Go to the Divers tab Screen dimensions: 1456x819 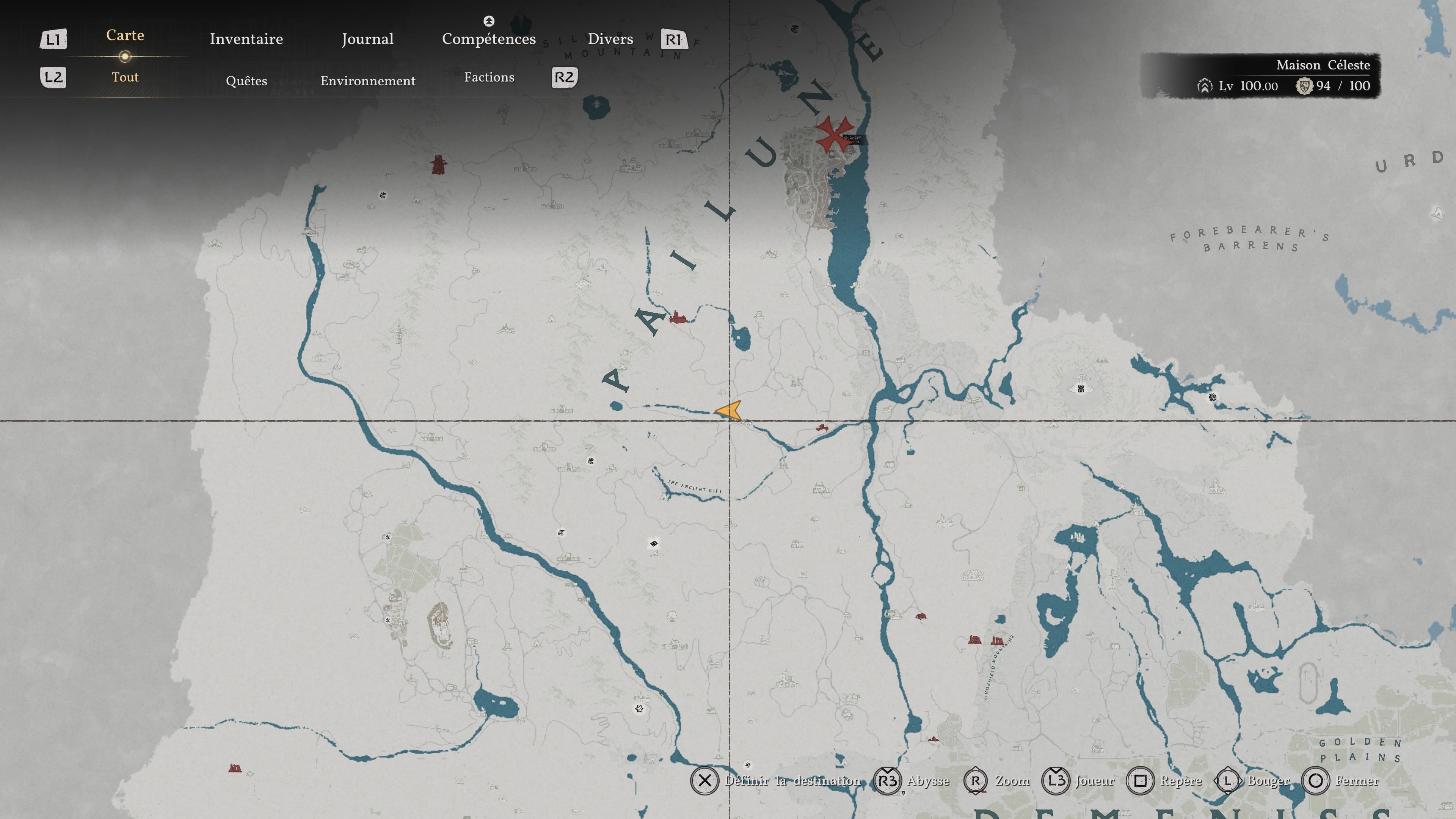coord(610,39)
